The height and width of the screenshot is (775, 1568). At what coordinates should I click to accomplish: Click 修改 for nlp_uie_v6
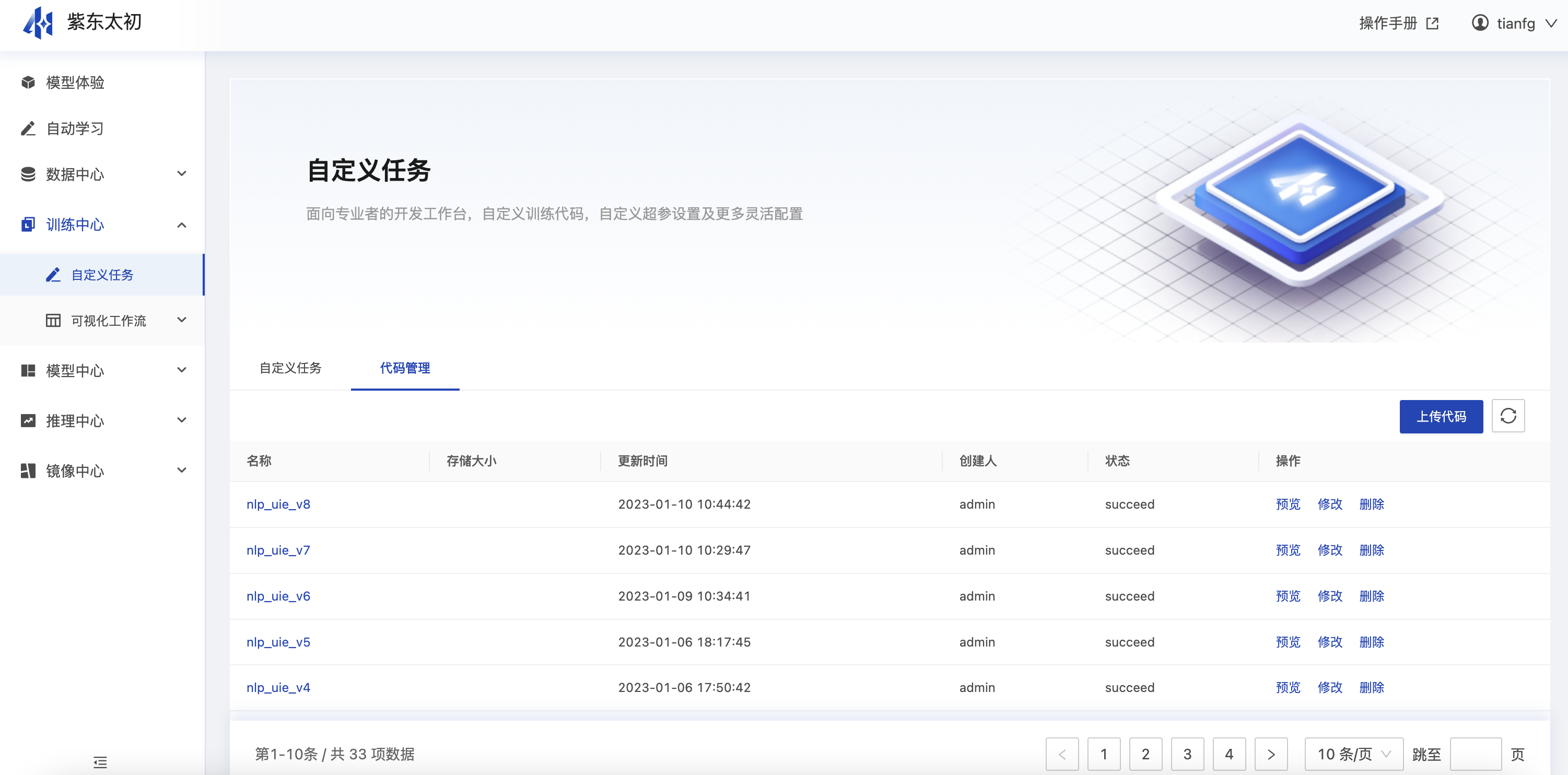[x=1330, y=596]
